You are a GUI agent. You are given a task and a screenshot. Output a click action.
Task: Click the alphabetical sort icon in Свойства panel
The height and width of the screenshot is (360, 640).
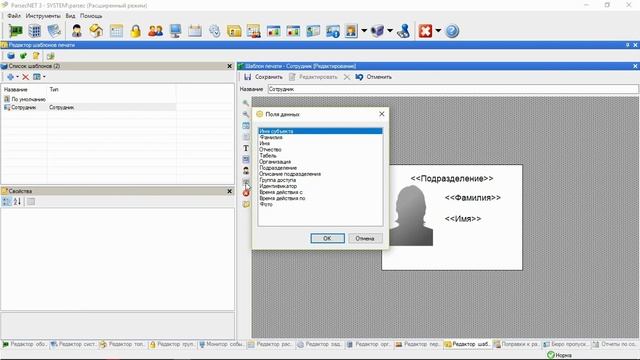[17, 201]
